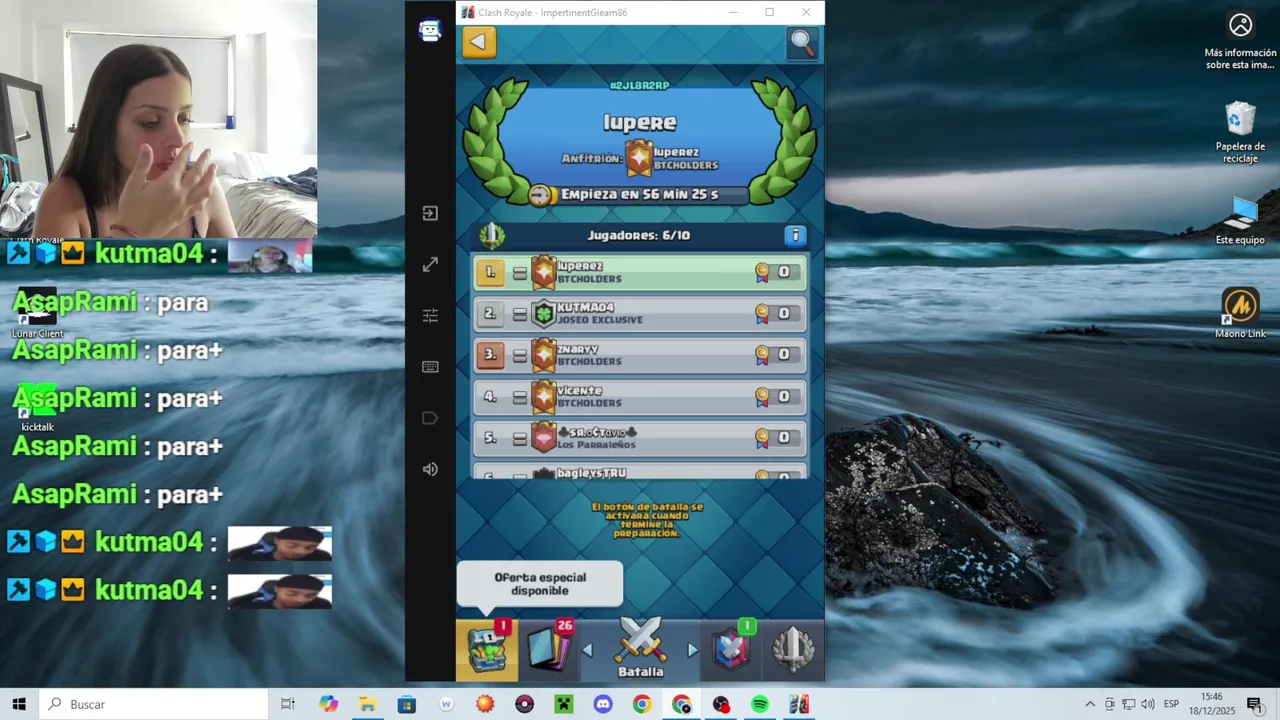
Task: Click the emulator robot logo in sidebar
Action: pos(430,30)
